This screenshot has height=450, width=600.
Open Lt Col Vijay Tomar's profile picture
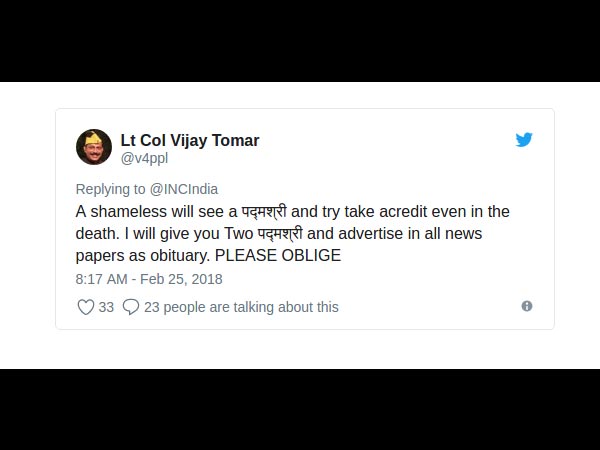pos(94,147)
